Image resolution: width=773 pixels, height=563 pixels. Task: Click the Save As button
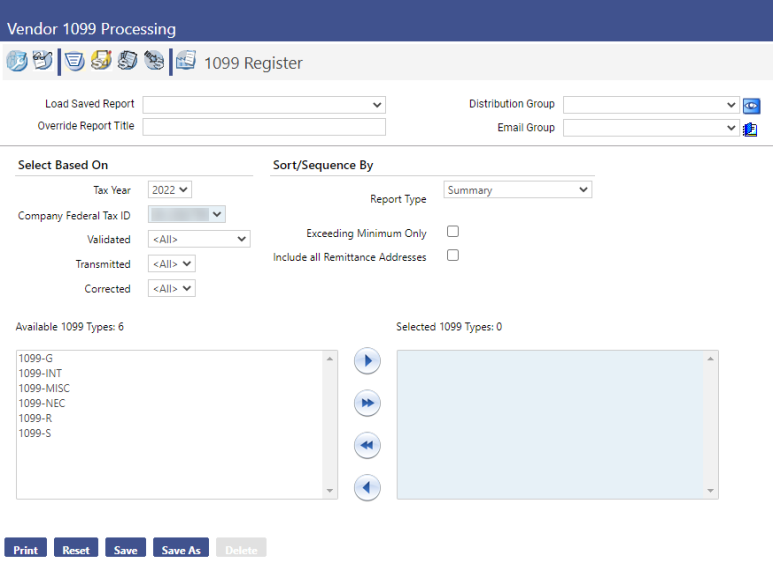(181, 549)
